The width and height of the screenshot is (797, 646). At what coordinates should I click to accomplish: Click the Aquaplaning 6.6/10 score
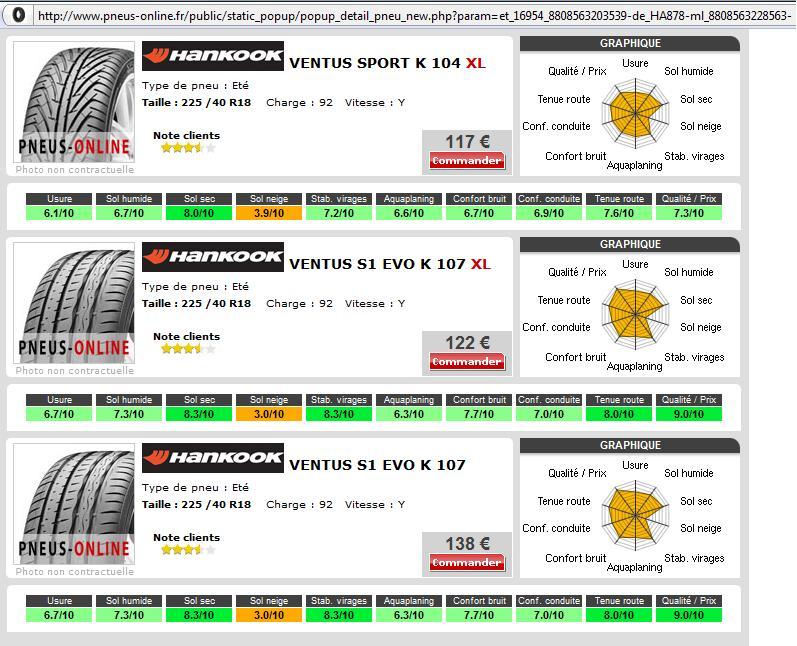(409, 213)
